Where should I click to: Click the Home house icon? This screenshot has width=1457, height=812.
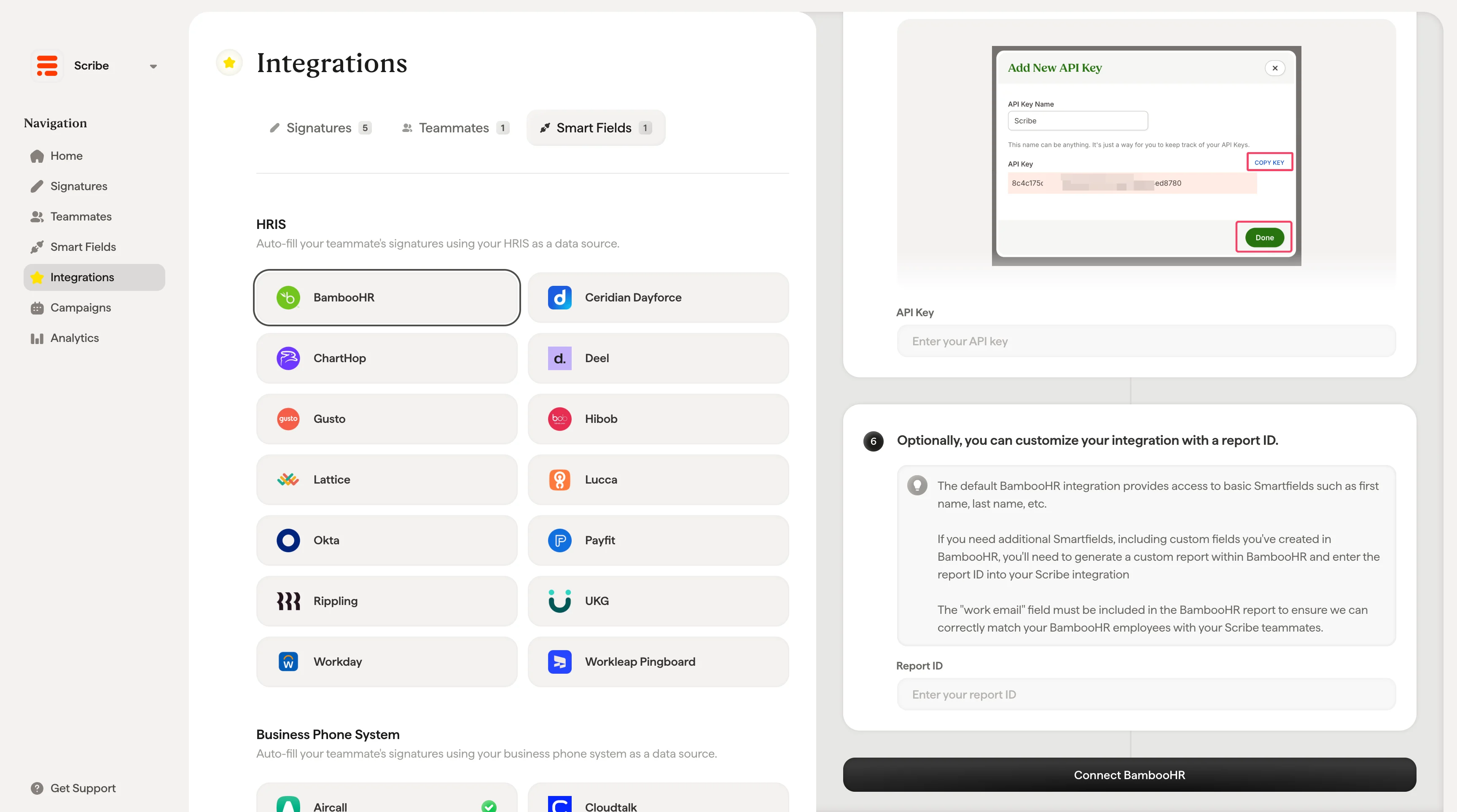pyautogui.click(x=37, y=156)
